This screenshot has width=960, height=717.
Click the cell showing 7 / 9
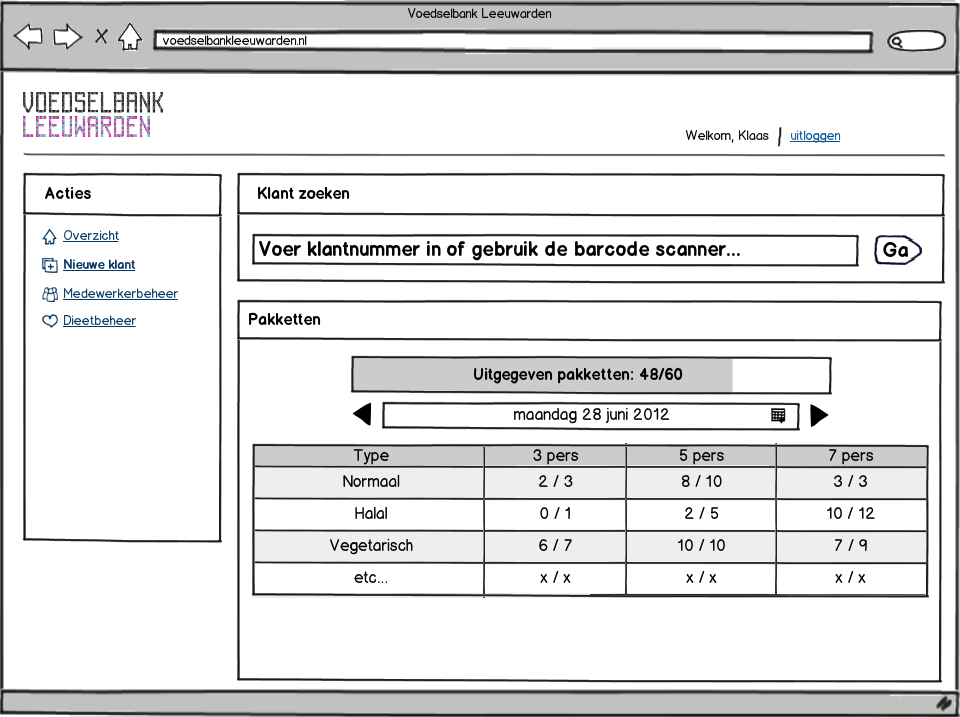click(851, 546)
